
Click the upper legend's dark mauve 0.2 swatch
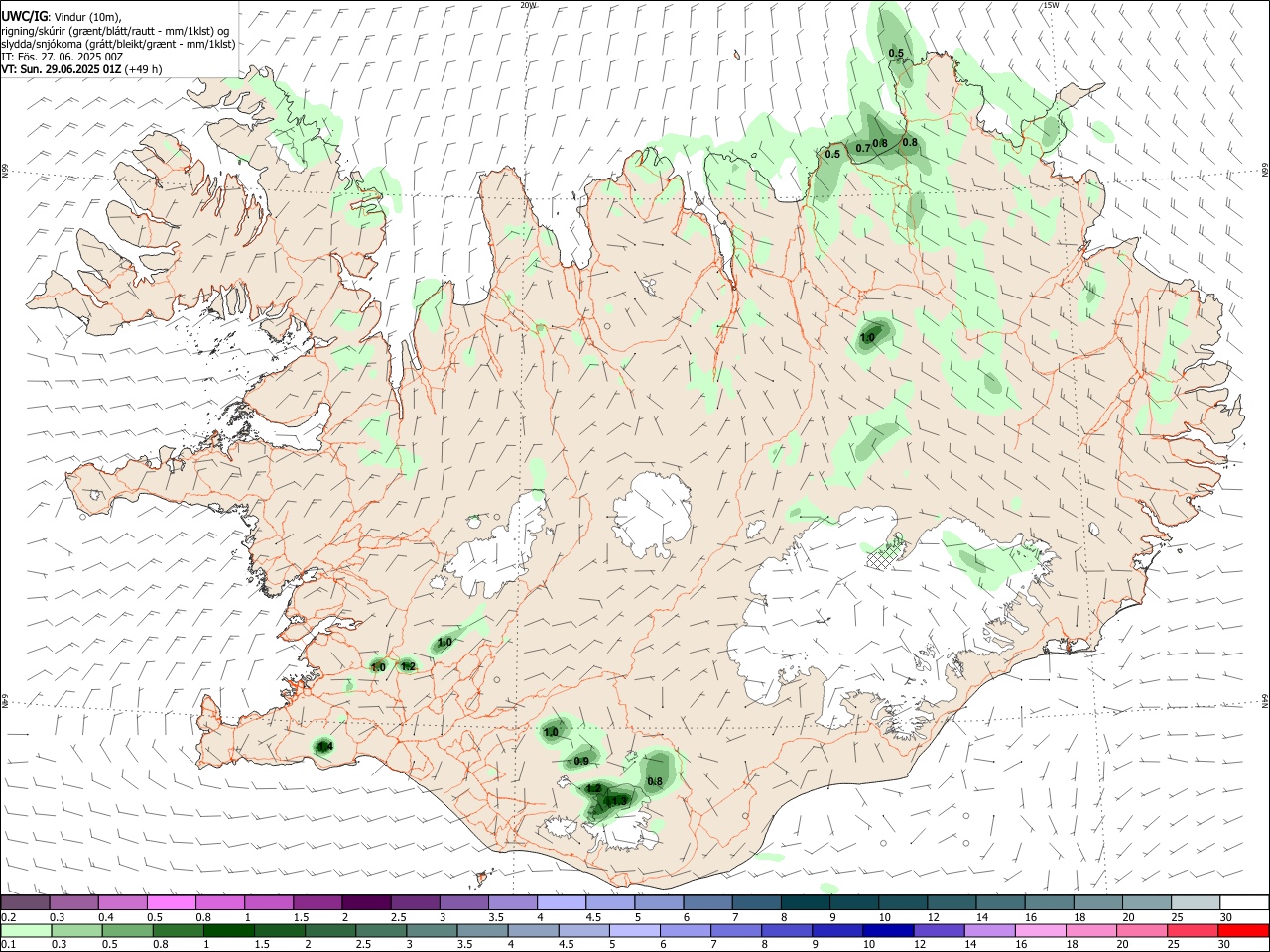(25, 902)
